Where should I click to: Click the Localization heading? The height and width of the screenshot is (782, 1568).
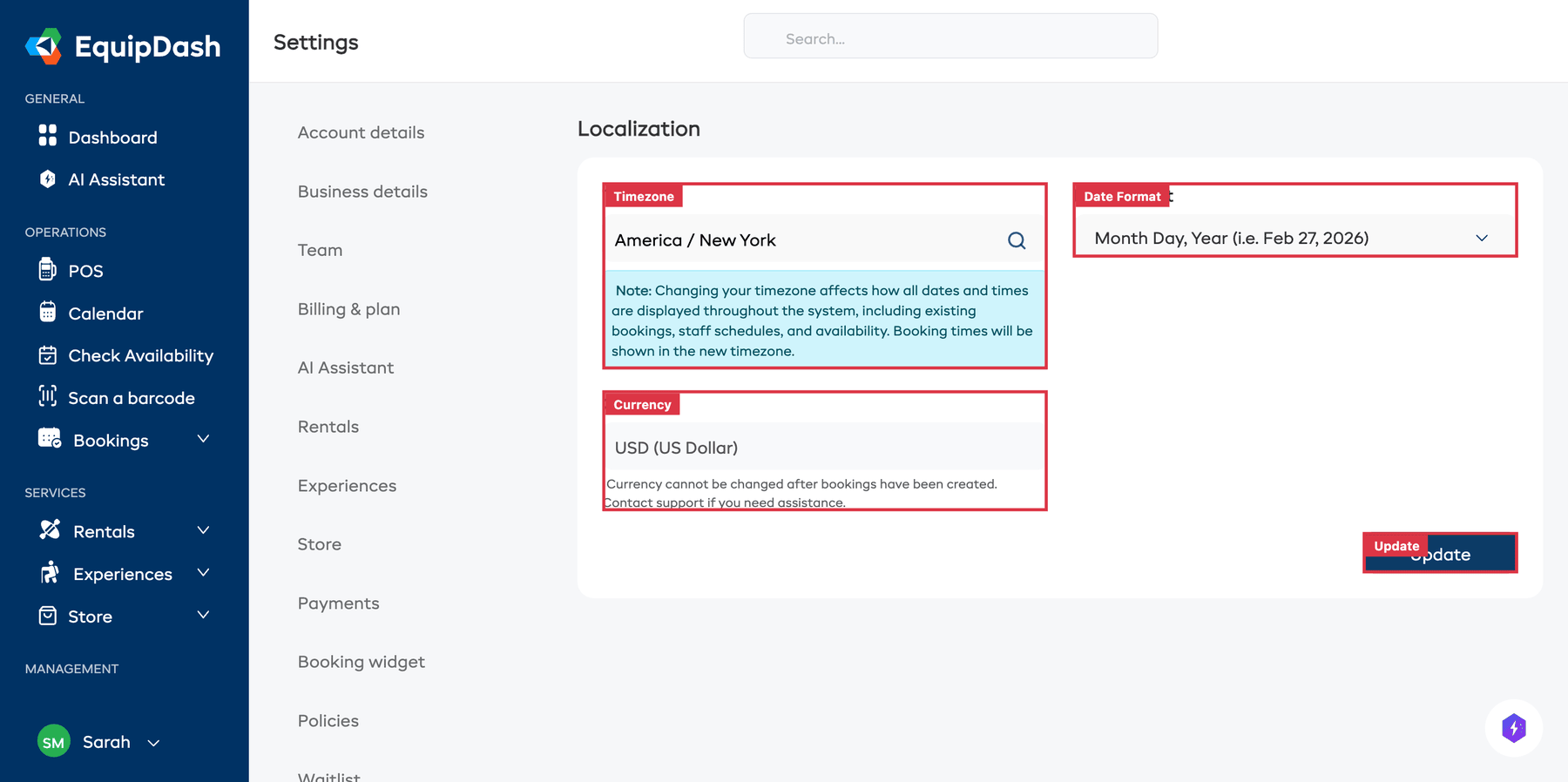coord(639,129)
